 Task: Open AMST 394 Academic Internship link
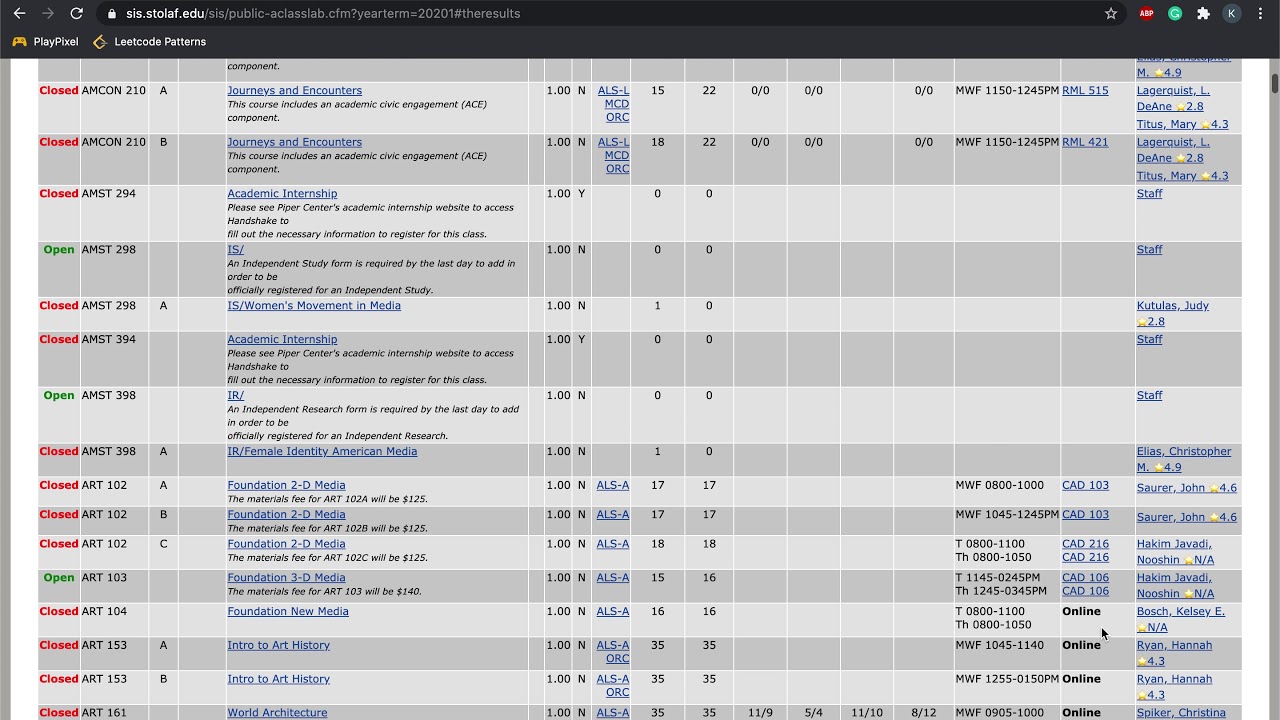click(282, 340)
